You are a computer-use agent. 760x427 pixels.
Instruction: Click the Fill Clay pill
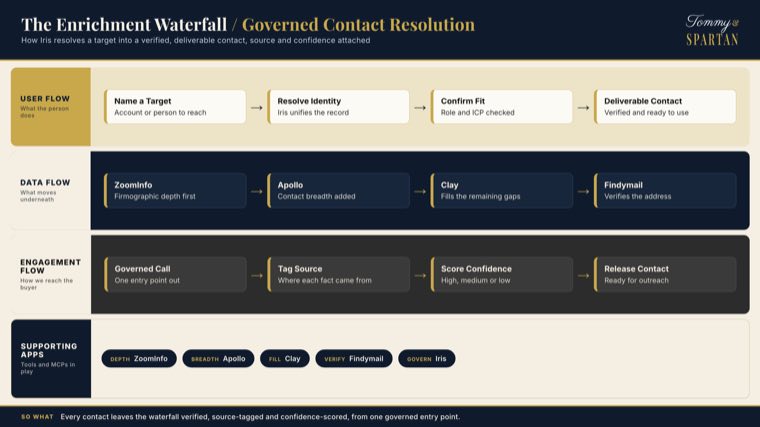pyautogui.click(x=285, y=359)
